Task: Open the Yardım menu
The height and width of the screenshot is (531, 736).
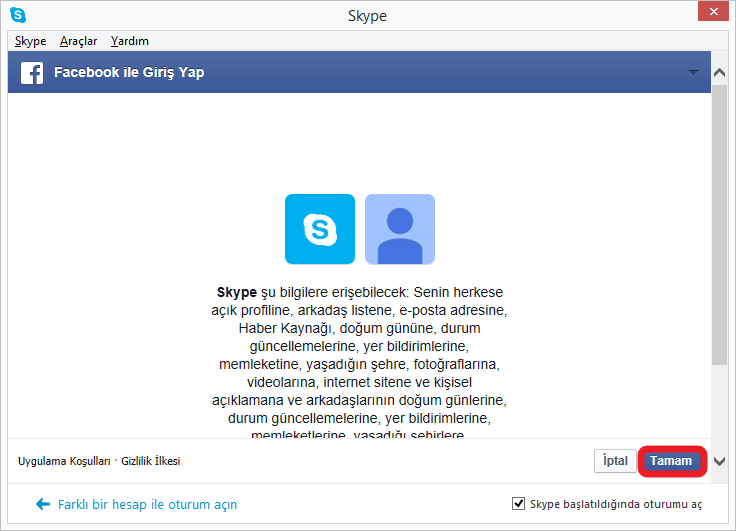Action: click(x=129, y=41)
